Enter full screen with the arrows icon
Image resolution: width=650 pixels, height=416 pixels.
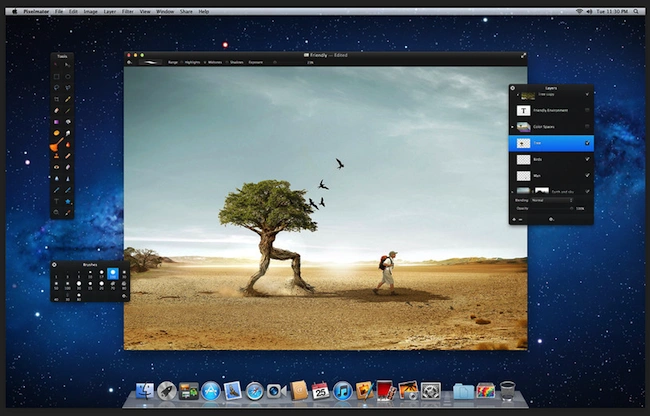point(523,55)
